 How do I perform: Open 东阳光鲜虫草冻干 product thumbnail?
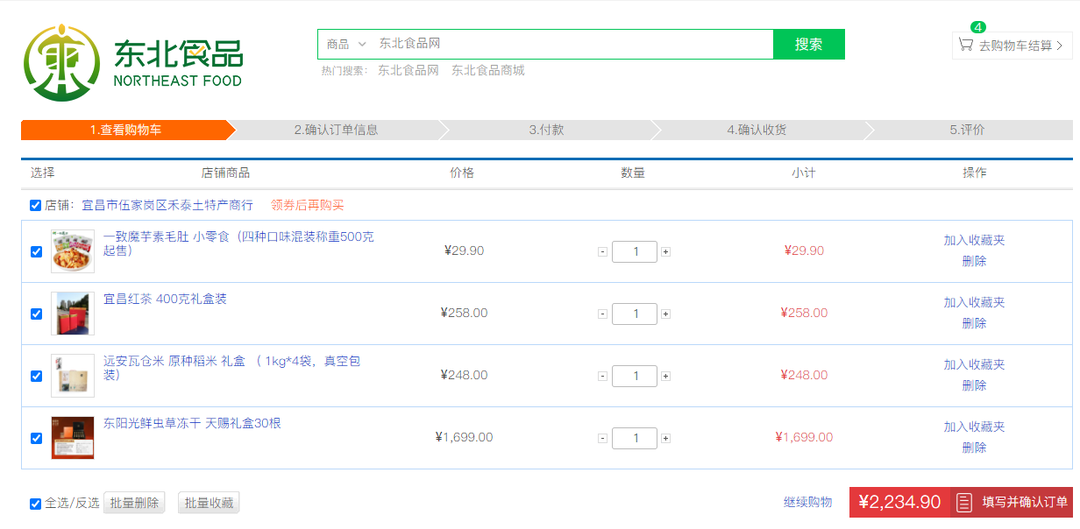73,437
